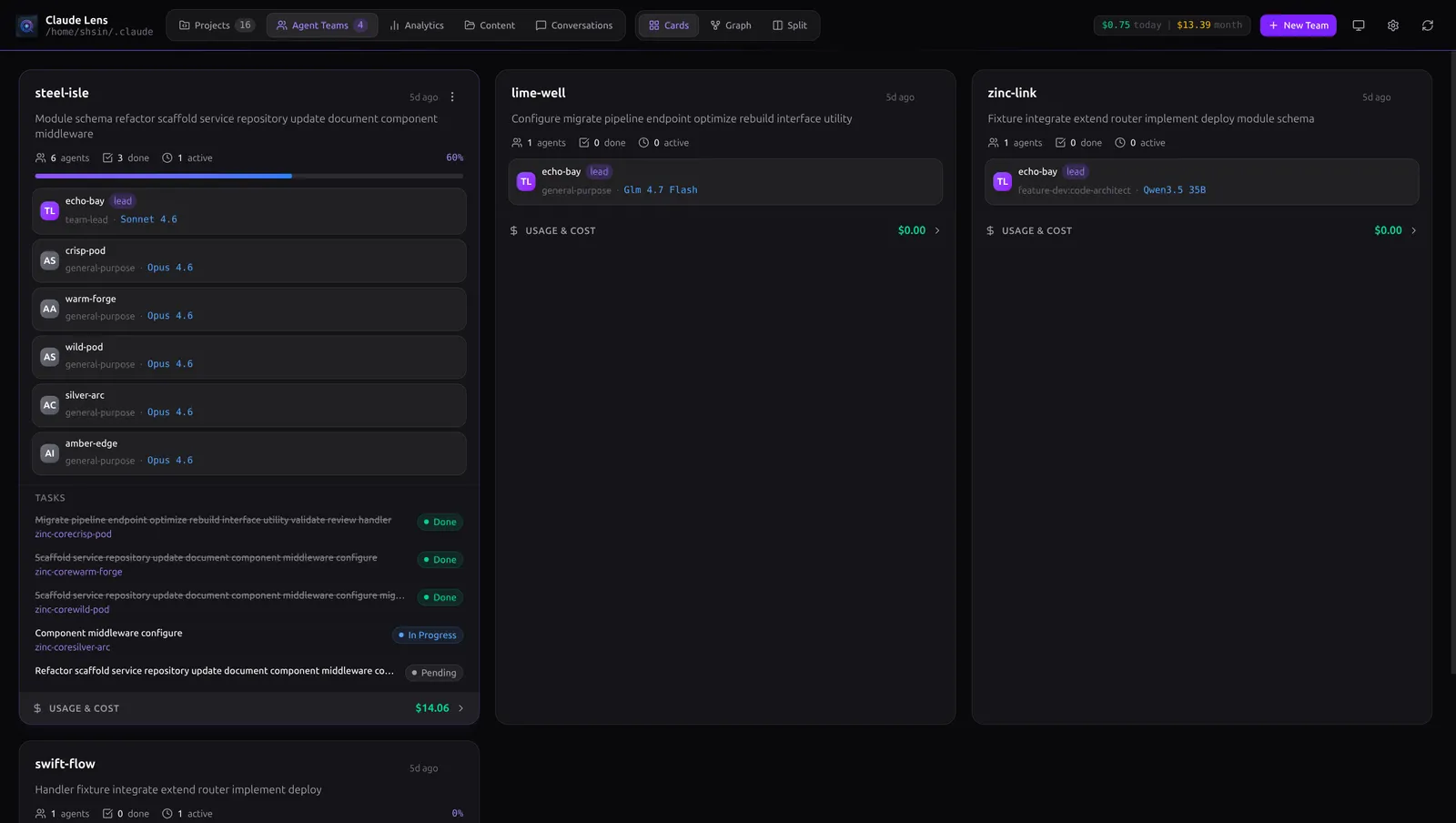Switch to Graph view

click(x=731, y=25)
